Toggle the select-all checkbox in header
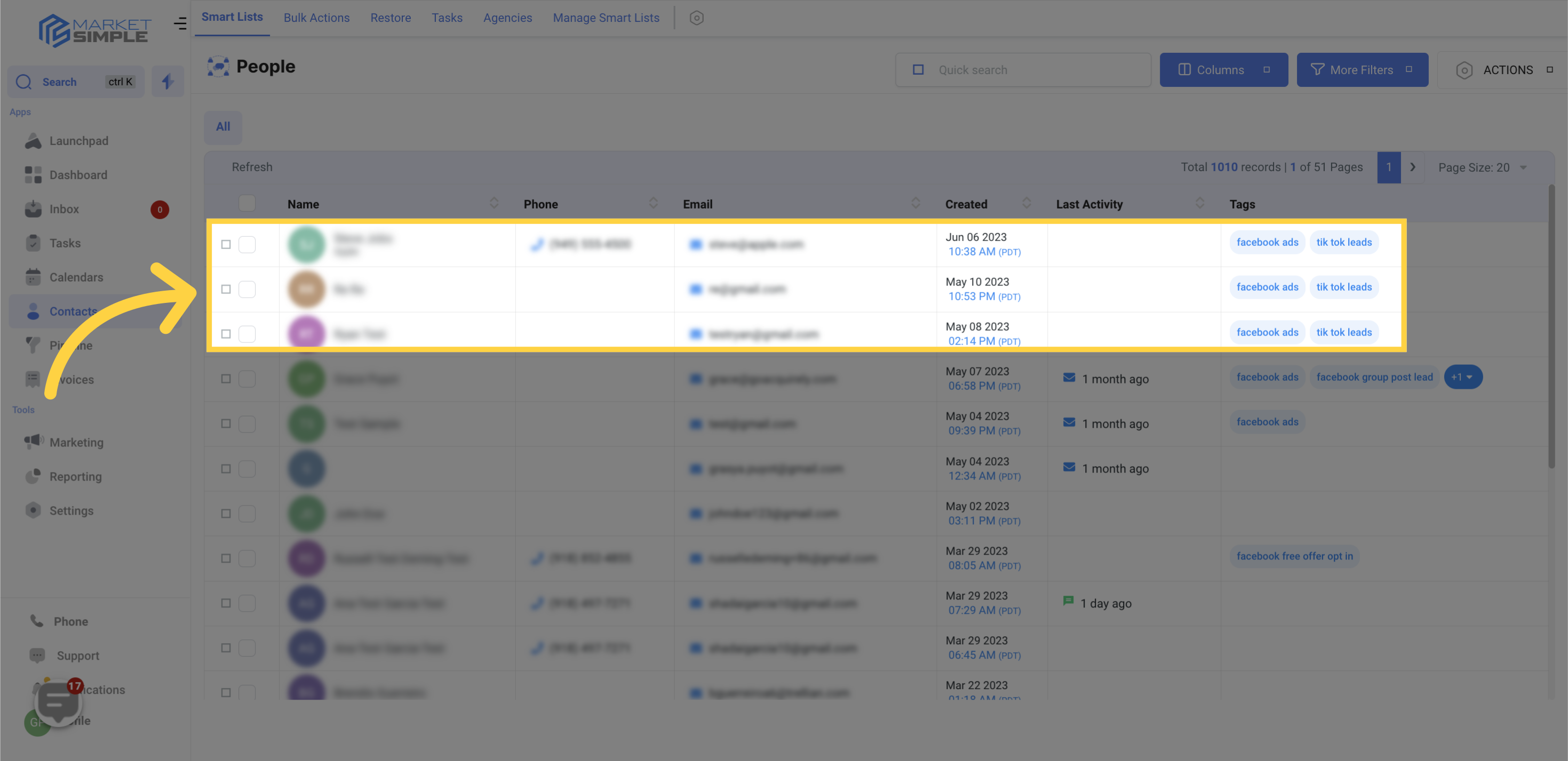The height and width of the screenshot is (761, 1568). pyautogui.click(x=246, y=203)
